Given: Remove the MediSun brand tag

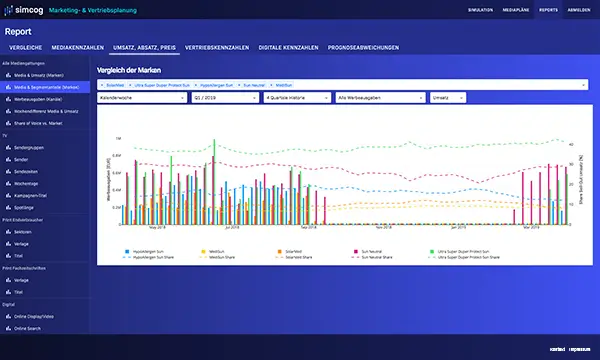Looking at the screenshot, I should 271,85.
